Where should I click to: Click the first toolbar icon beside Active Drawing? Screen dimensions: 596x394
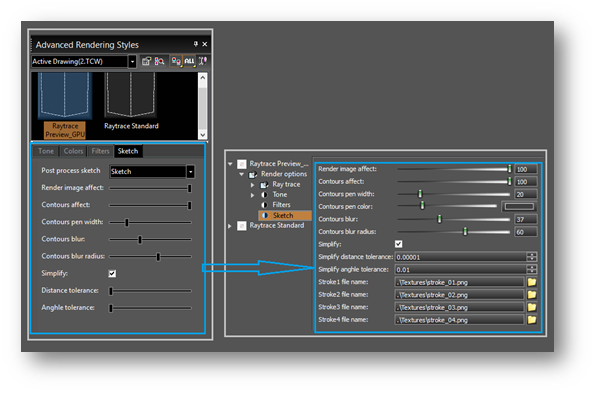pyautogui.click(x=146, y=61)
